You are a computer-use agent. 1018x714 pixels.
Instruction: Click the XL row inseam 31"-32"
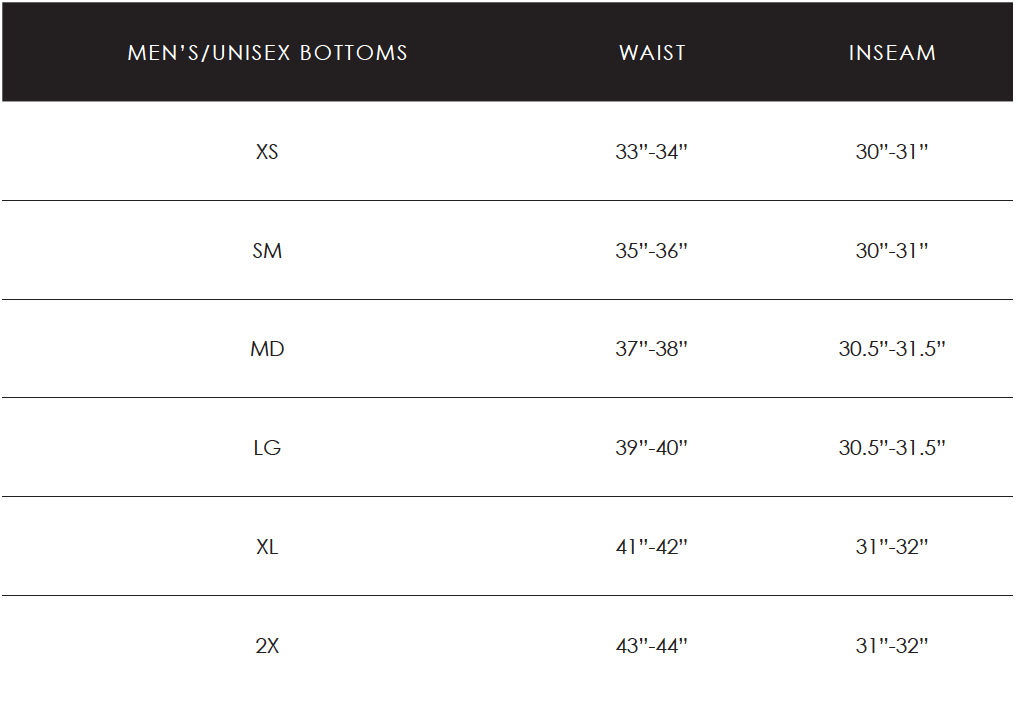892,547
